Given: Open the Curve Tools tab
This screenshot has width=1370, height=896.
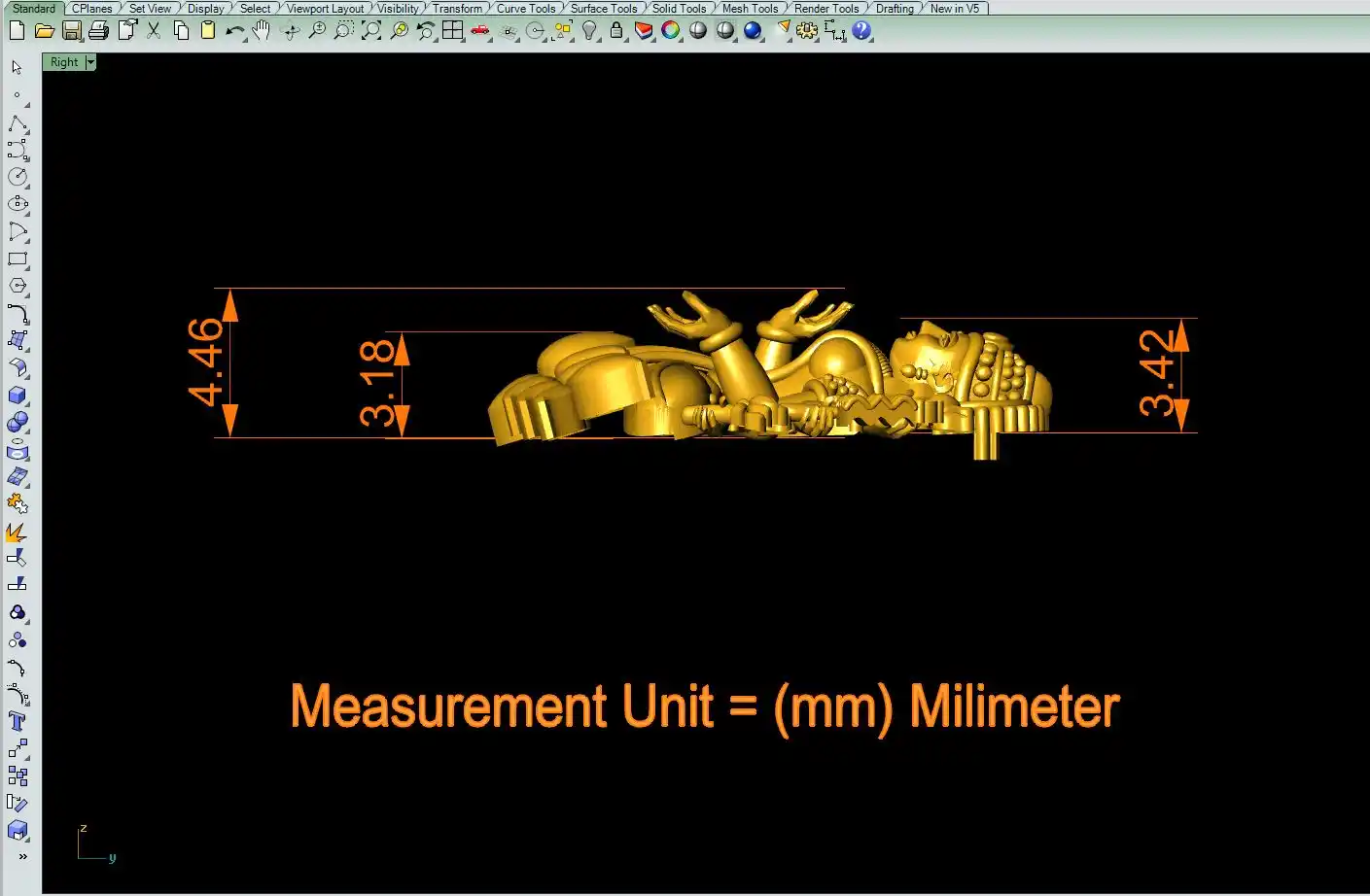Looking at the screenshot, I should (x=526, y=8).
